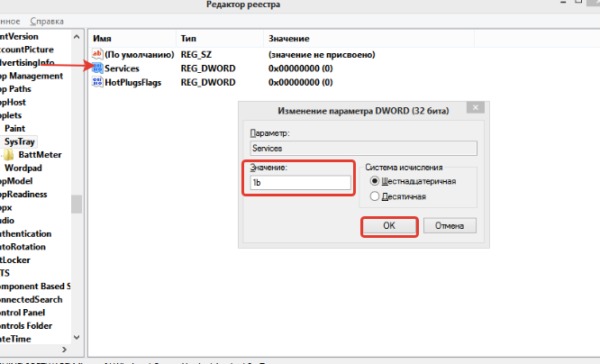
Task: Click the Параметр name field
Action: point(364,148)
